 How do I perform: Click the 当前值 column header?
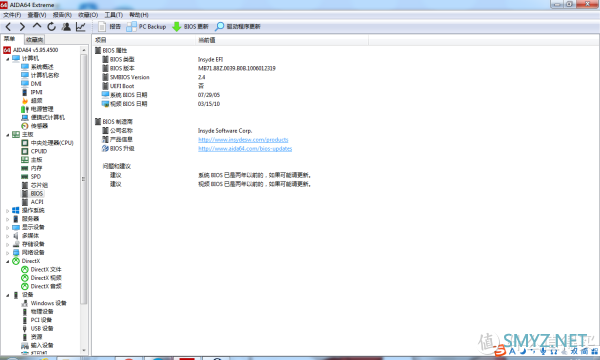point(282,40)
